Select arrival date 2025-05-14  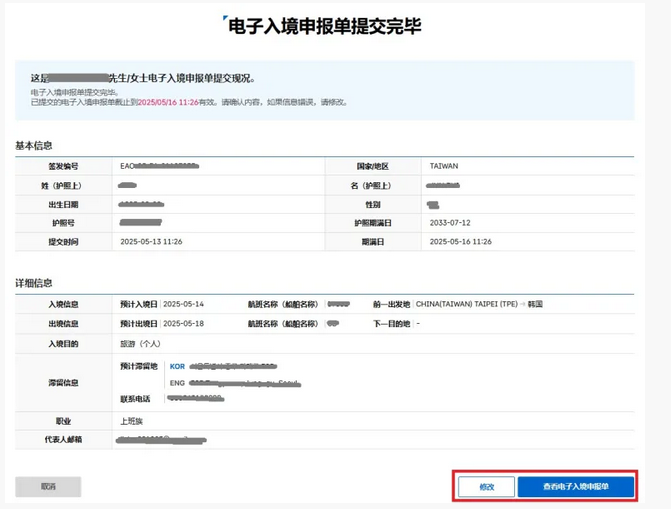click(184, 304)
